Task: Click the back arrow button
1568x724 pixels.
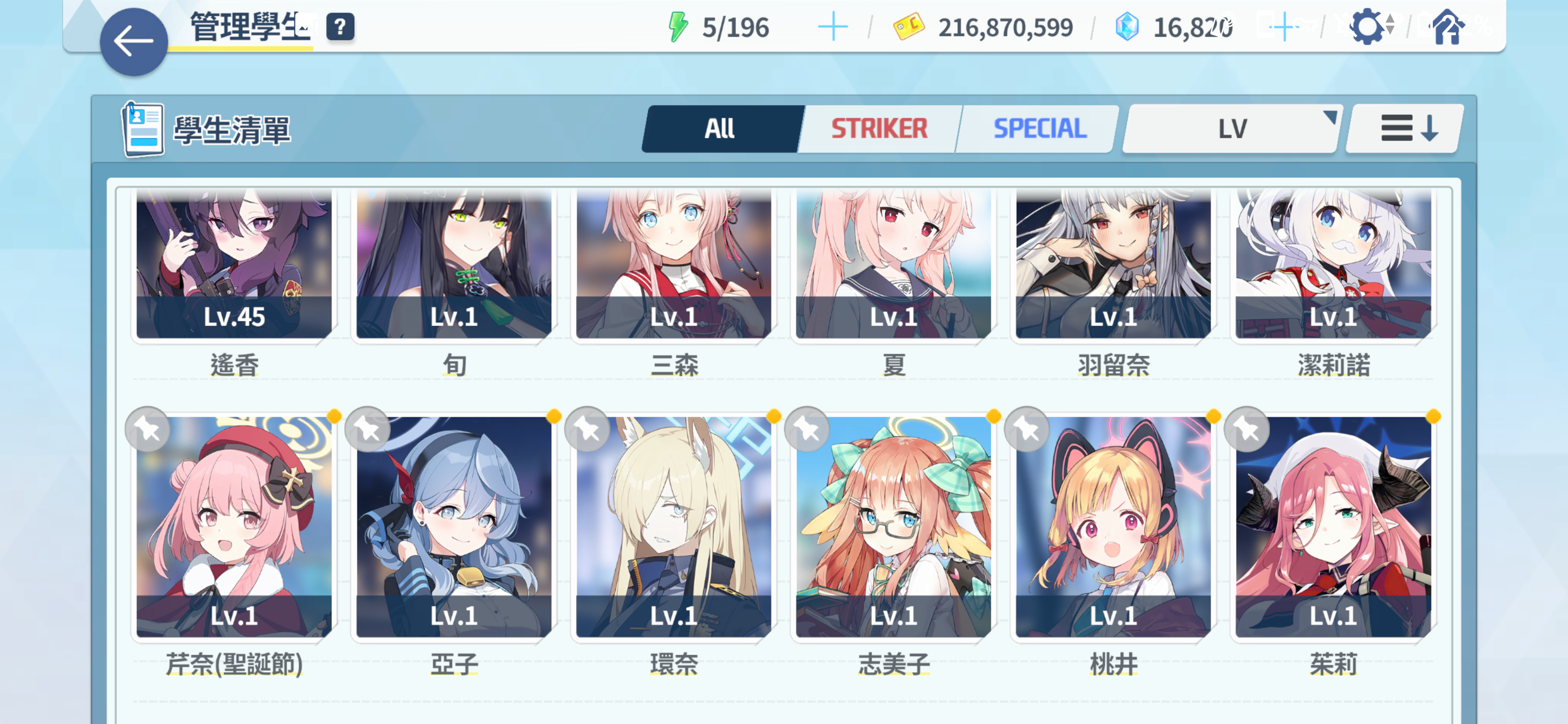Action: [133, 42]
